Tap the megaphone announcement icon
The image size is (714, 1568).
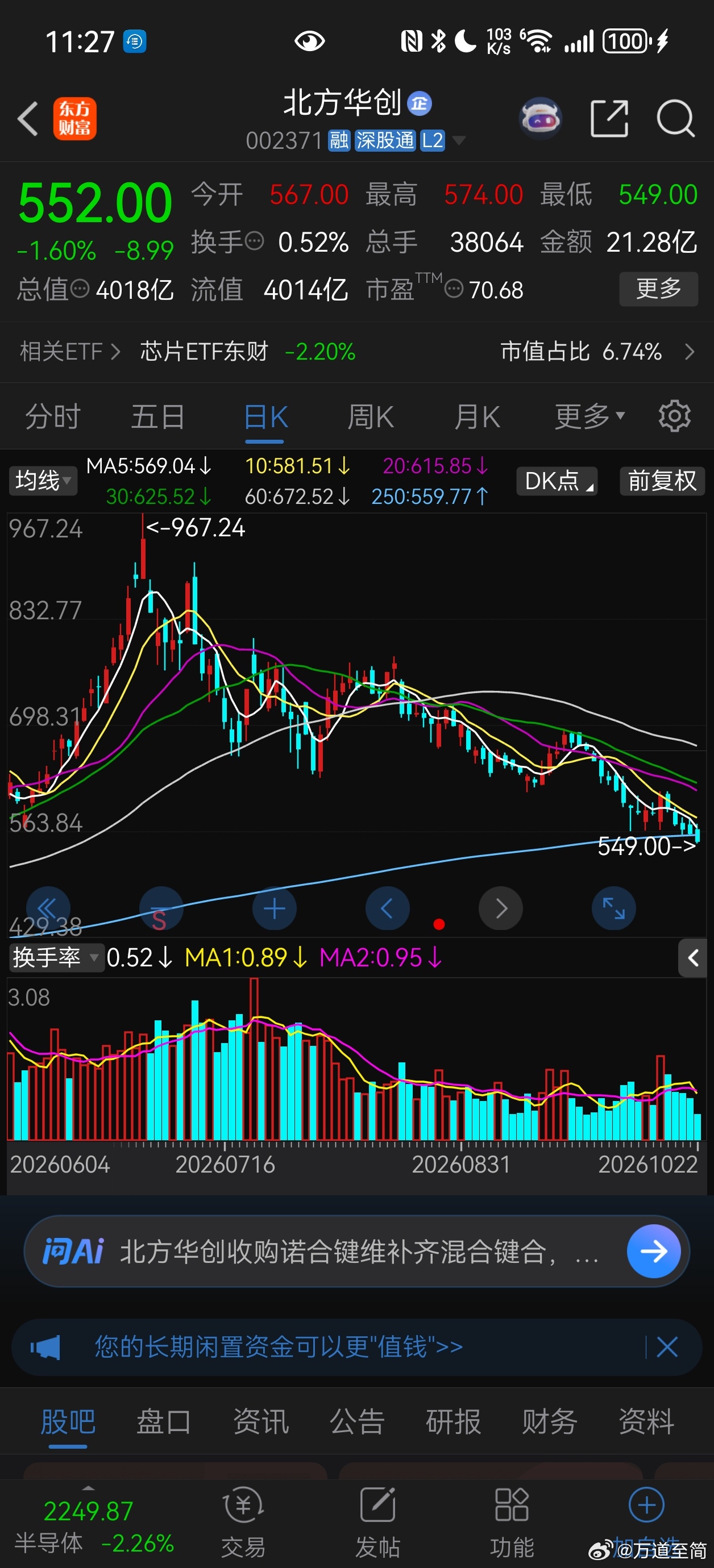45,1348
